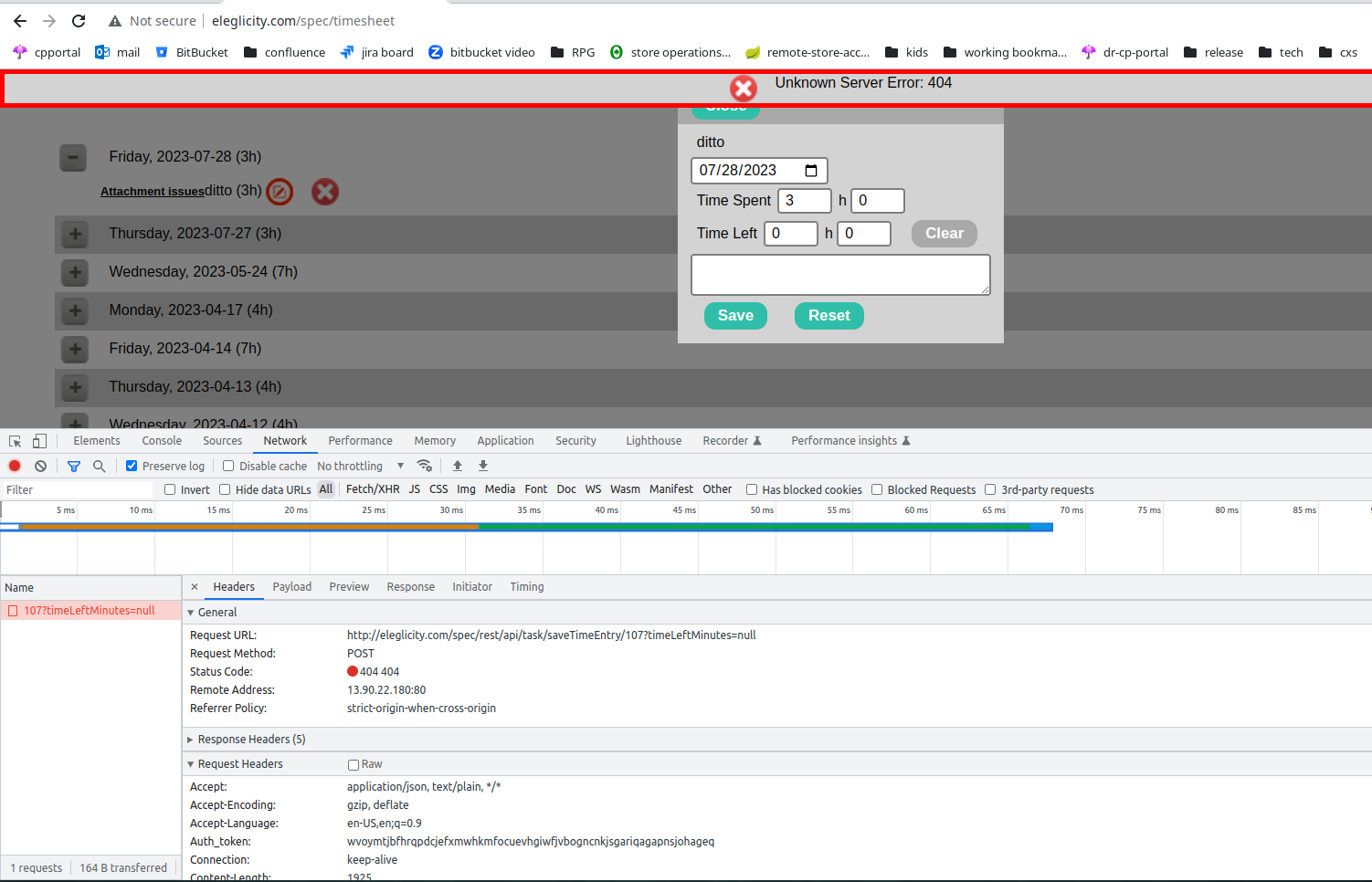Check the Hide data URLs option
Image resolution: width=1372 pixels, height=882 pixels.
pos(225,489)
